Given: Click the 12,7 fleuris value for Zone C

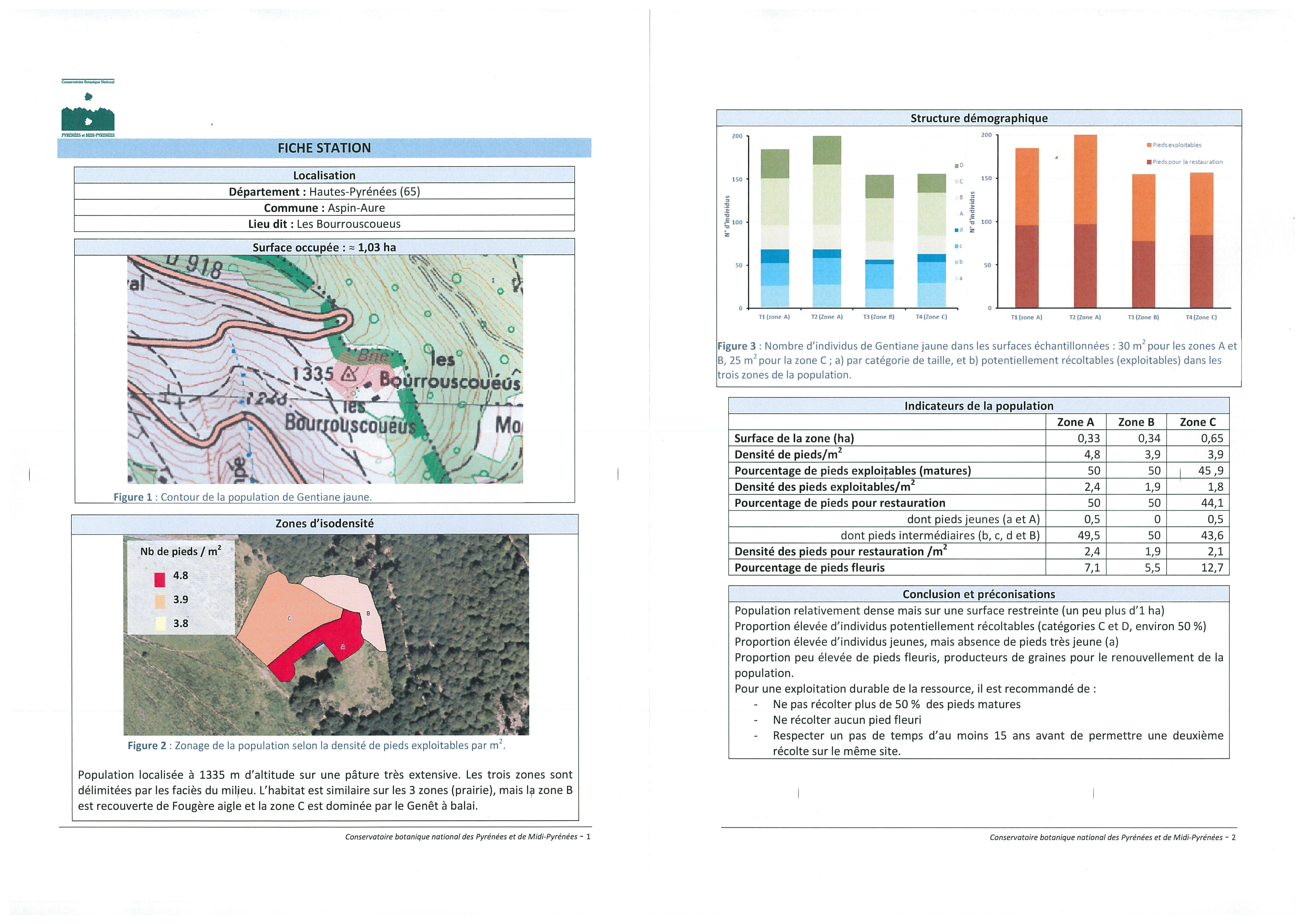Looking at the screenshot, I should [x=1212, y=568].
